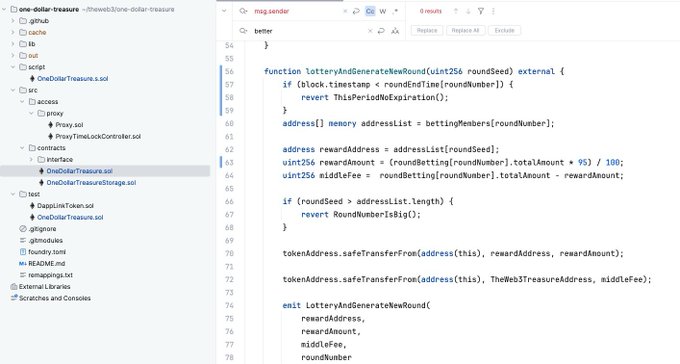This screenshot has width=680, height=364.
Task: Collapse the src folder
Action: point(13,90)
